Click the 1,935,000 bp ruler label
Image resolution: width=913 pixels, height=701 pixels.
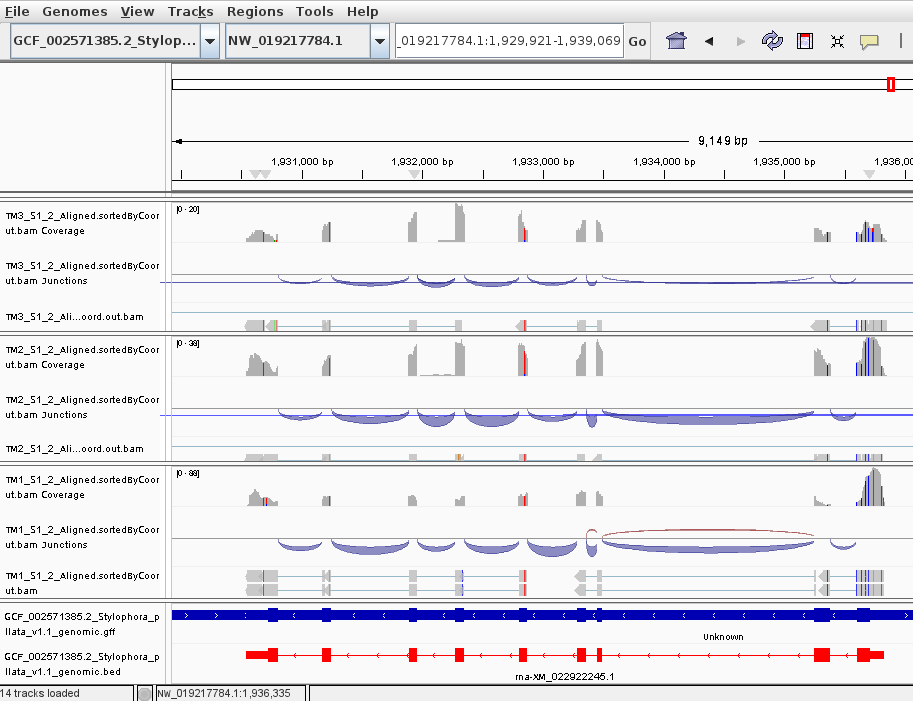tap(784, 162)
